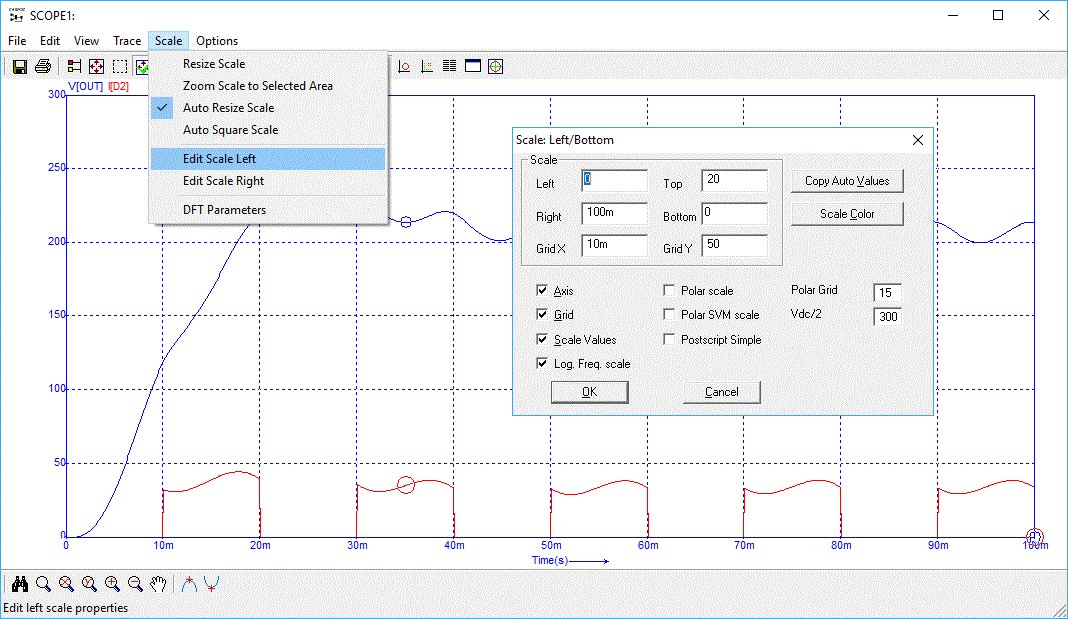The height and width of the screenshot is (619, 1068).
Task: Click the four-arrow resize scale icon
Action: click(97, 66)
